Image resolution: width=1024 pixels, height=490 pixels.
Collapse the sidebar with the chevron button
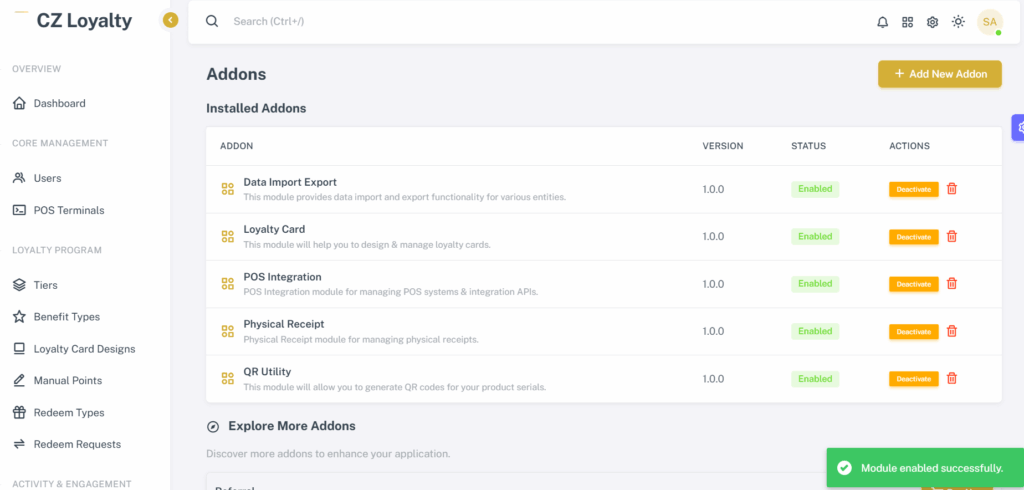[x=170, y=20]
